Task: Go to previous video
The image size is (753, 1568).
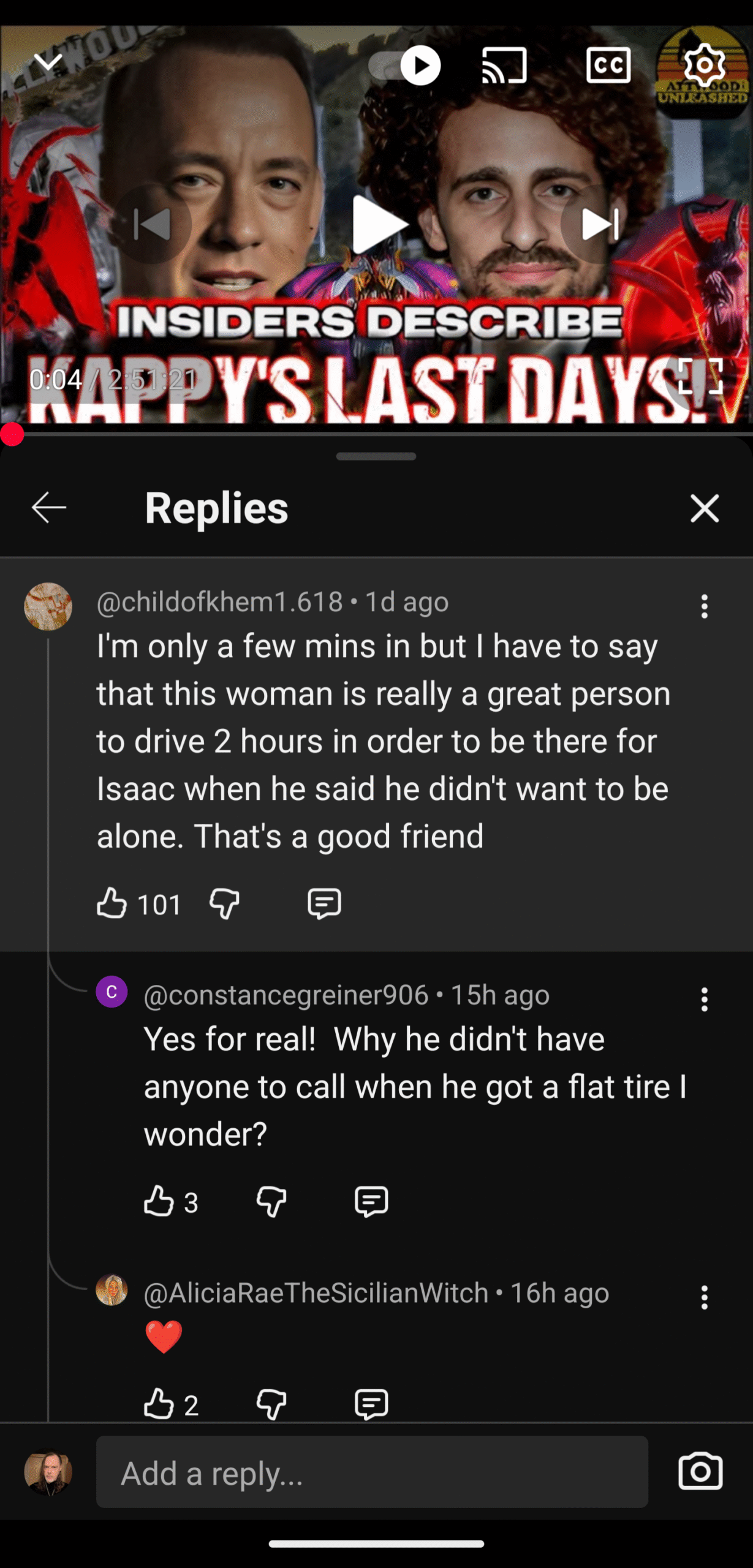Action: point(152,224)
